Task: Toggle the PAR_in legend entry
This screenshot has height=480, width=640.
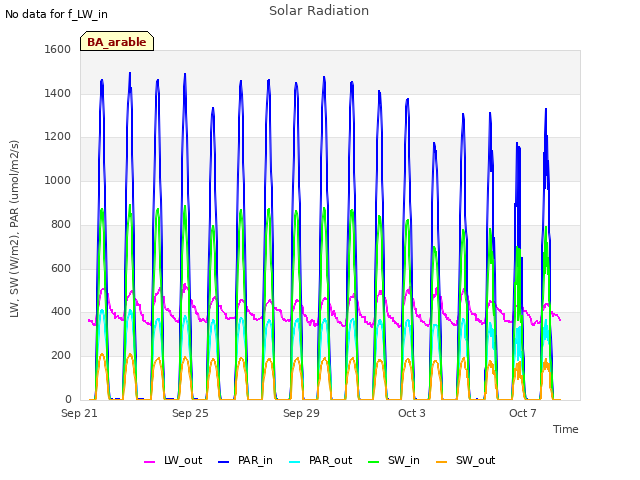Action: coord(245,460)
